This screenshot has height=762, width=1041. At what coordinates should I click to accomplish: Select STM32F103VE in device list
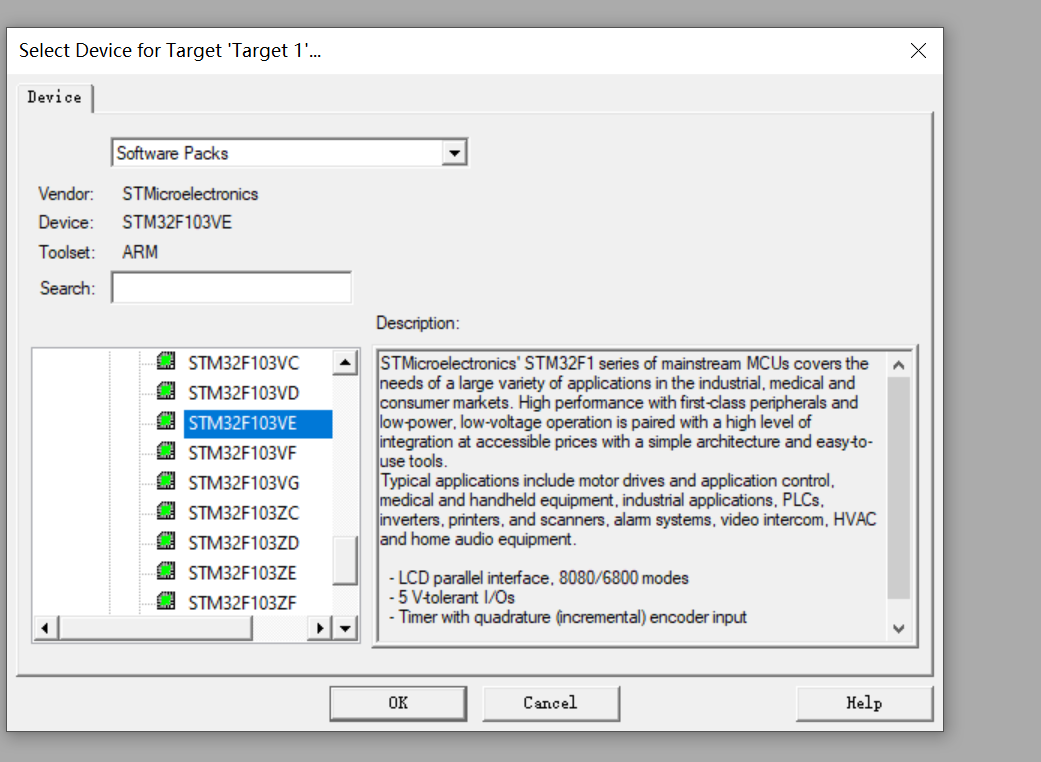coord(243,422)
